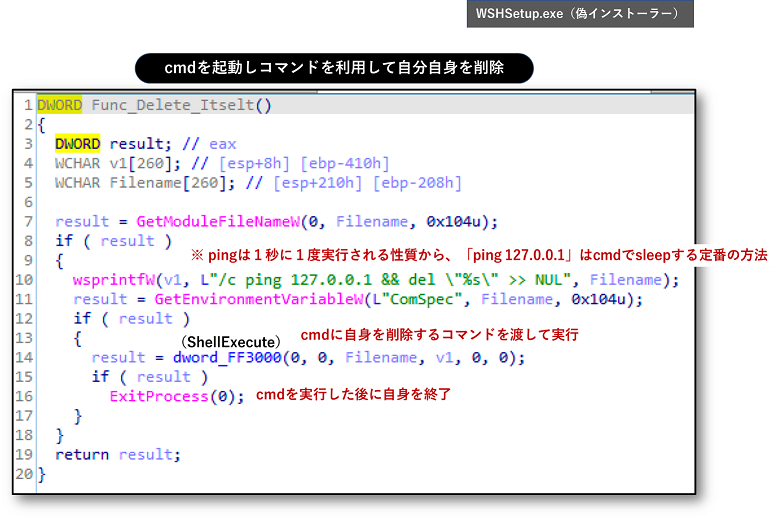This screenshot has height=519, width=778.
Task: Click the "return result;" statement
Action: pyautogui.click(x=118, y=454)
